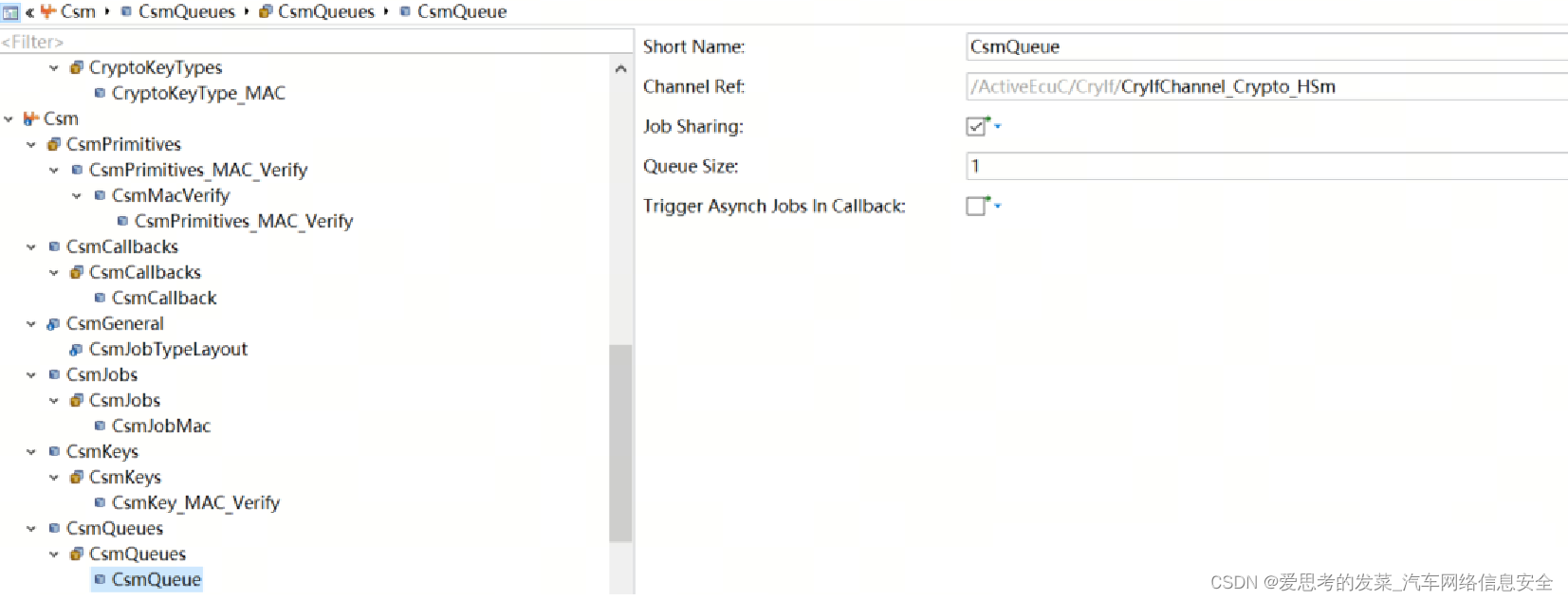Open the second CsmQueues breadcrumb segment
The image size is (1568, 600).
click(x=326, y=11)
